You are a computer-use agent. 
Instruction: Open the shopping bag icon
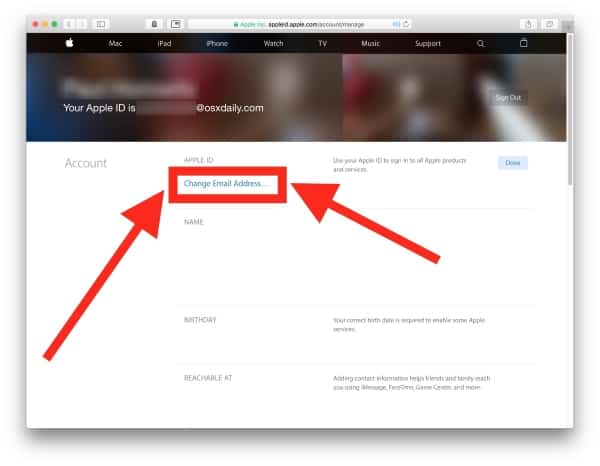pos(523,44)
